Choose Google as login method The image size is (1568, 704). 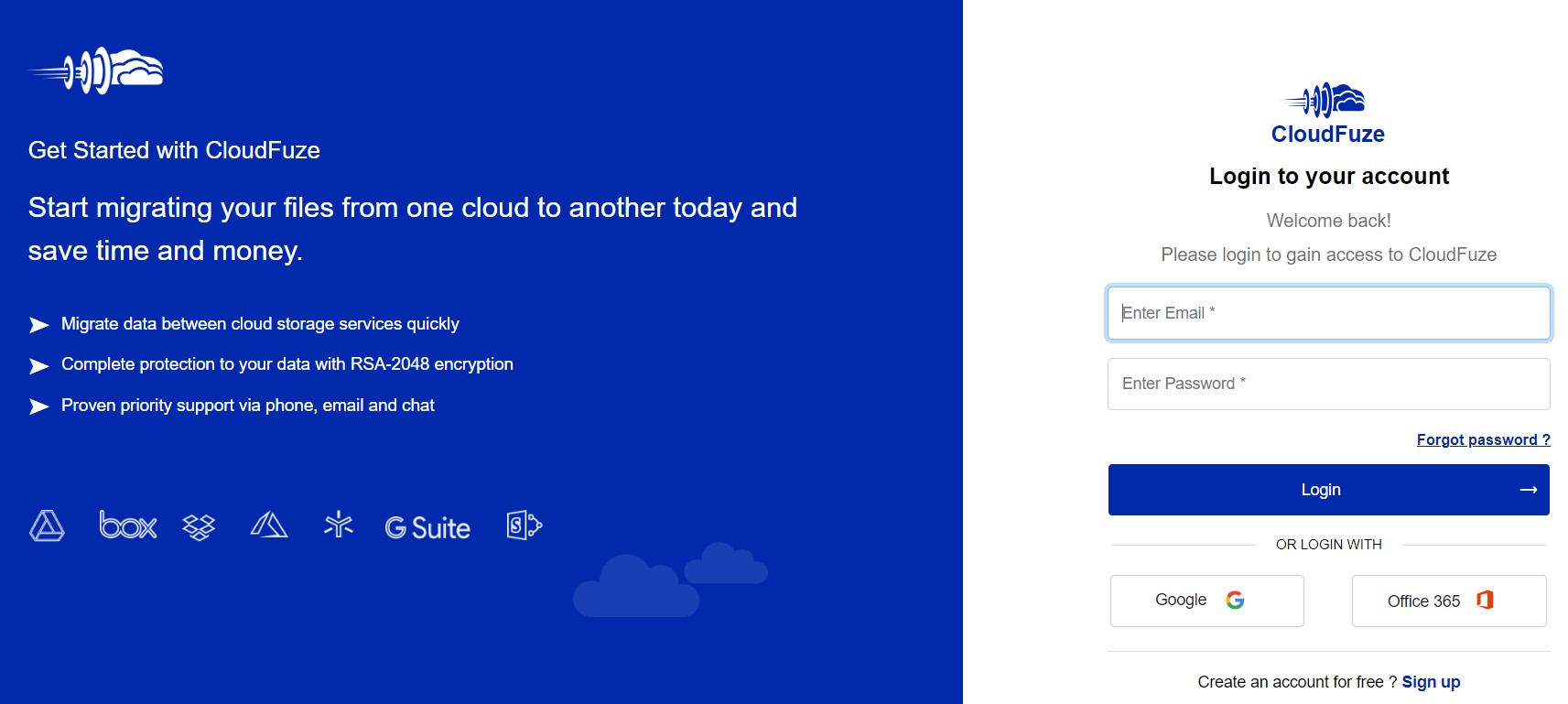pyautogui.click(x=1206, y=601)
